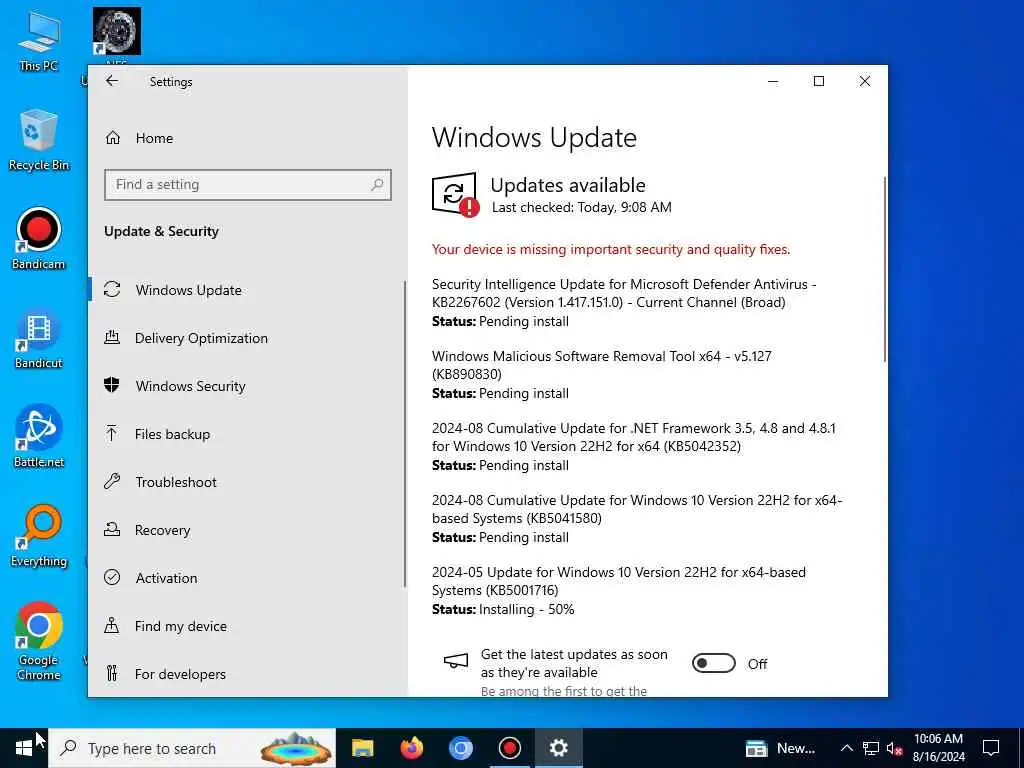Open File Explorer from the taskbar

[362, 748]
